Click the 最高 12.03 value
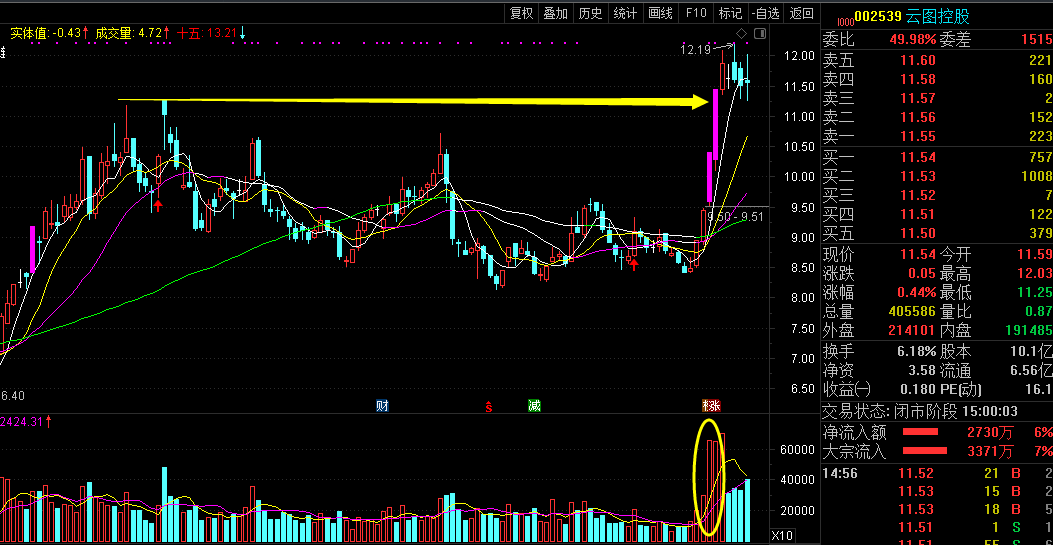The width and height of the screenshot is (1053, 545). [1035, 273]
